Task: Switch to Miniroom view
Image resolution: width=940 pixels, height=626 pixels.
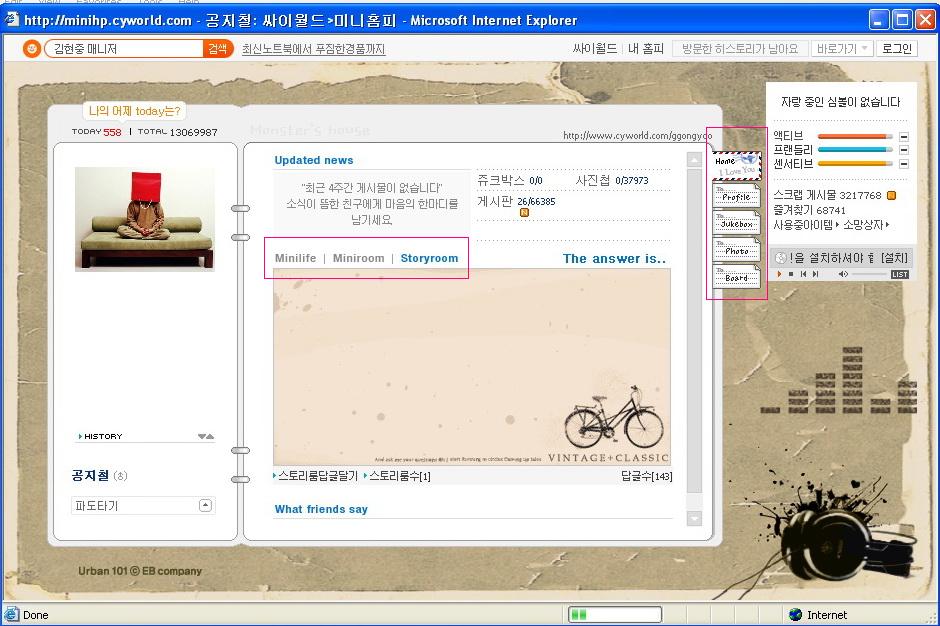Action: pos(358,258)
